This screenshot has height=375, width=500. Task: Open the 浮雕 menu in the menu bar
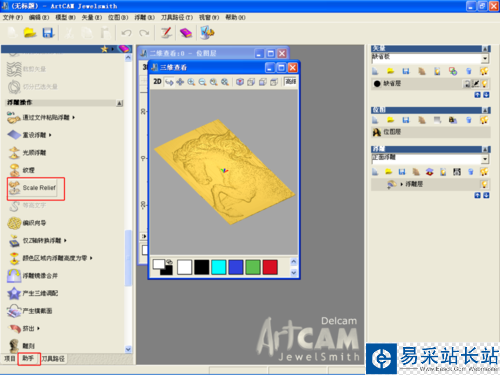144,17
